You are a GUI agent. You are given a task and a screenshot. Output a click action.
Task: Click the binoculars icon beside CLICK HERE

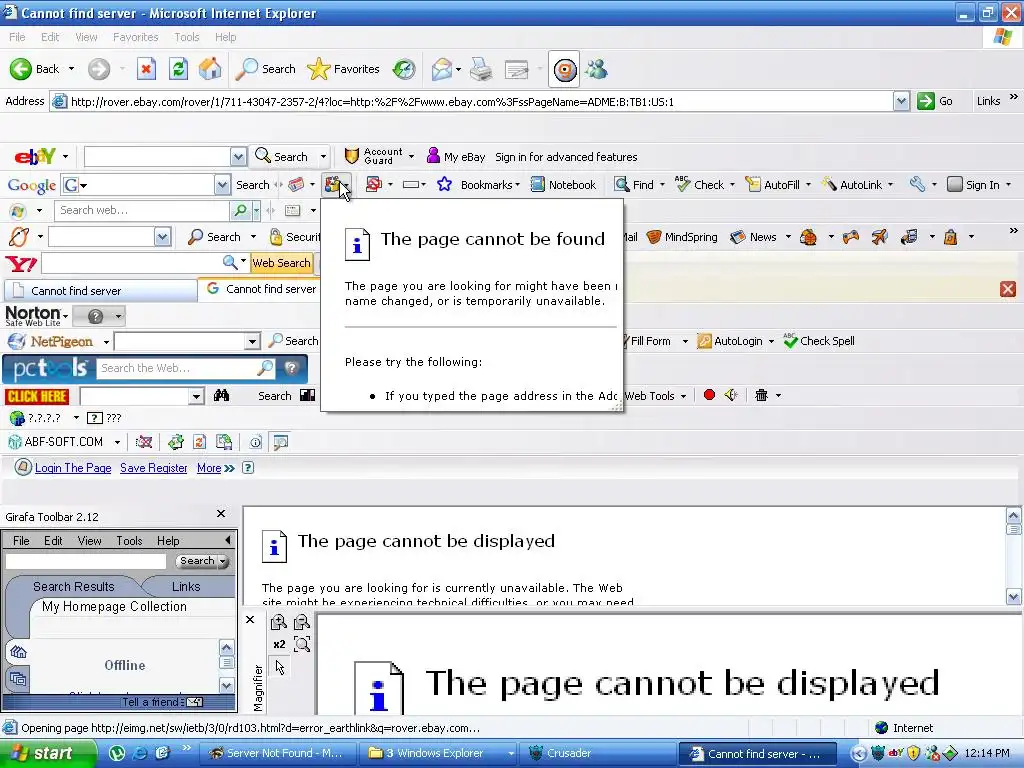coord(221,395)
